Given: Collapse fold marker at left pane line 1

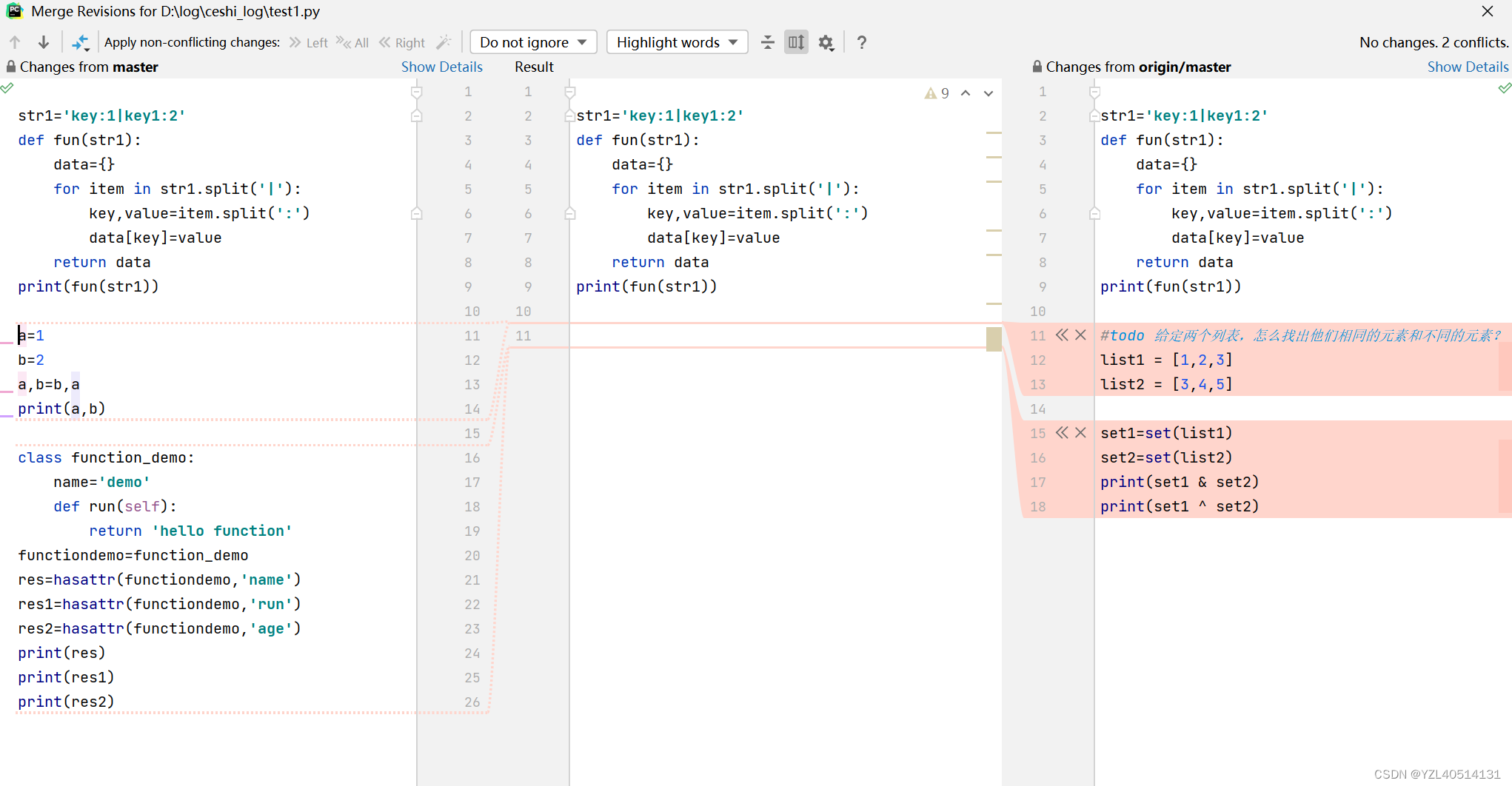Looking at the screenshot, I should [417, 92].
